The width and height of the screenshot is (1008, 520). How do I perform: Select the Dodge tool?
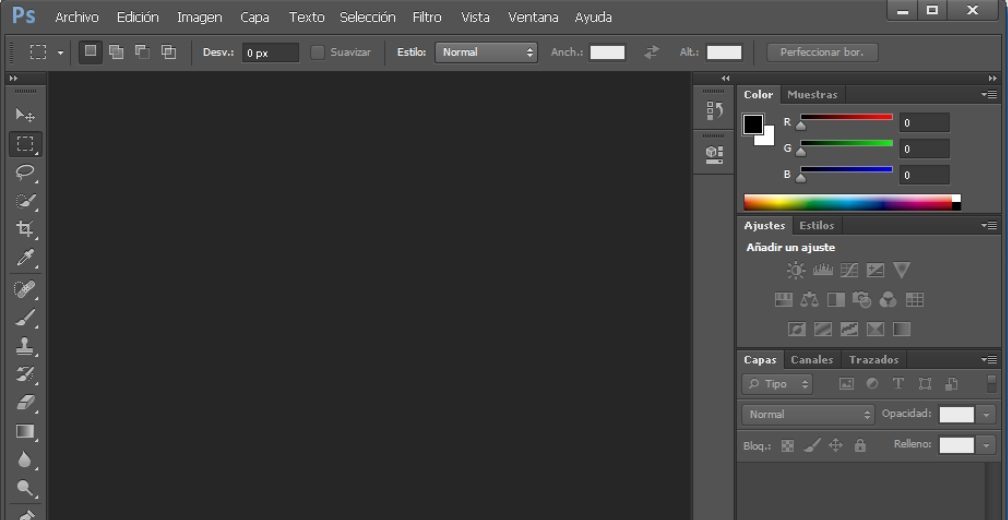(x=25, y=488)
